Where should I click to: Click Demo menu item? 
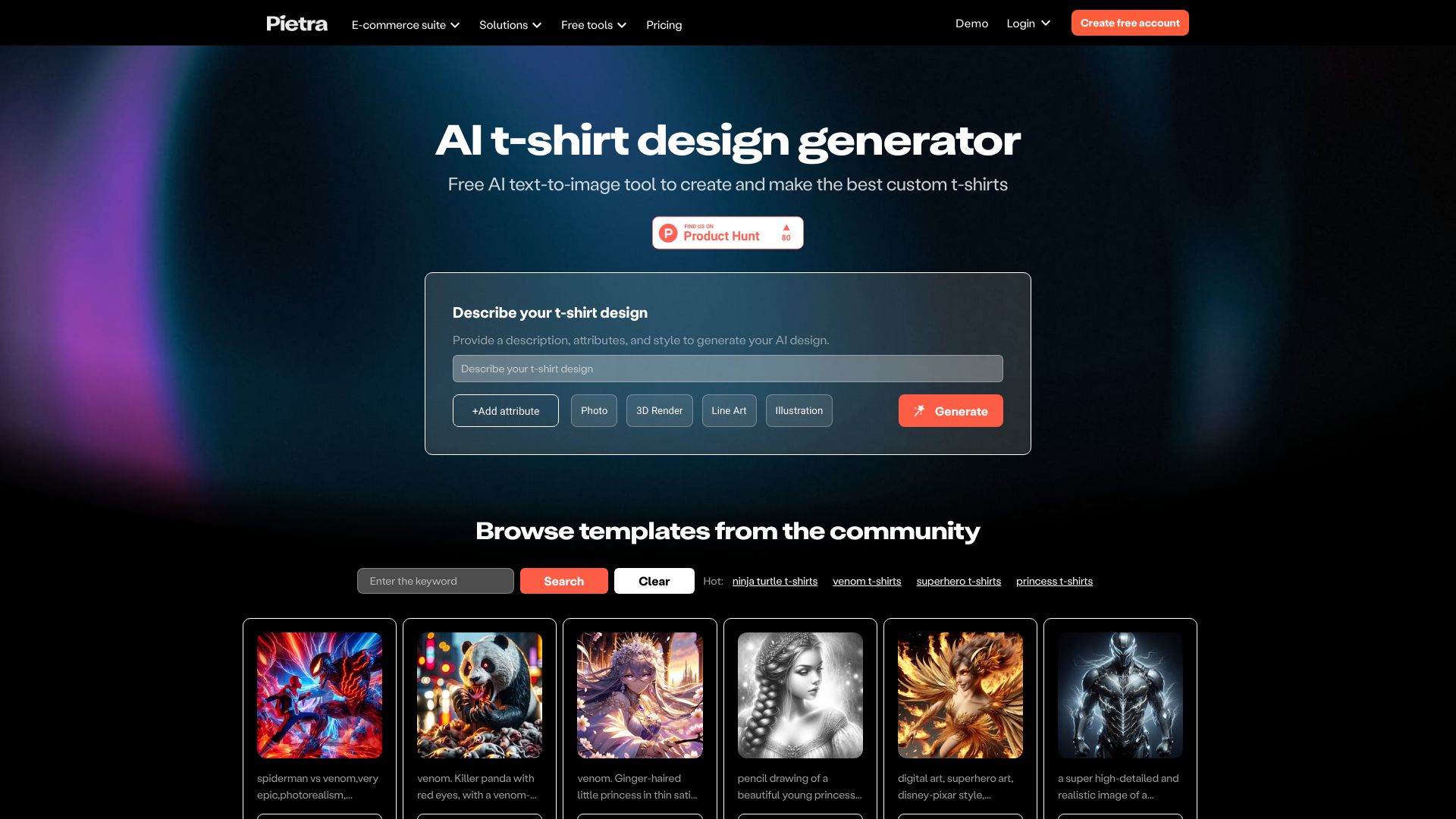click(x=971, y=22)
